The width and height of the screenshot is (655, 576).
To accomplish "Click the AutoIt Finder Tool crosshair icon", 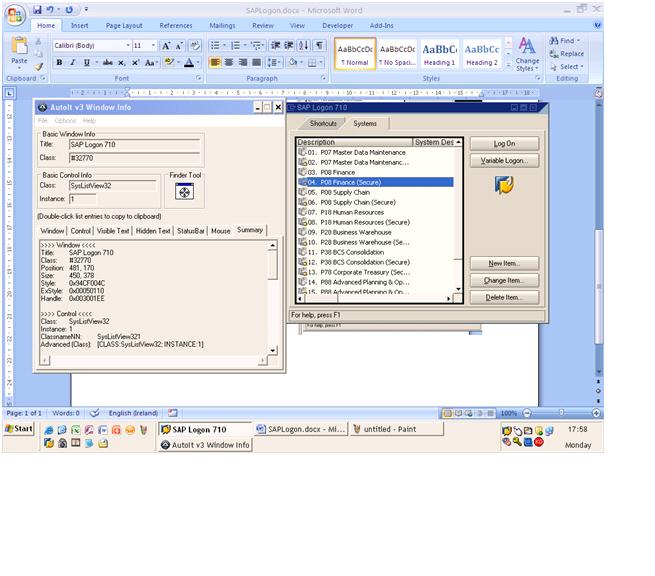I will click(x=184, y=192).
